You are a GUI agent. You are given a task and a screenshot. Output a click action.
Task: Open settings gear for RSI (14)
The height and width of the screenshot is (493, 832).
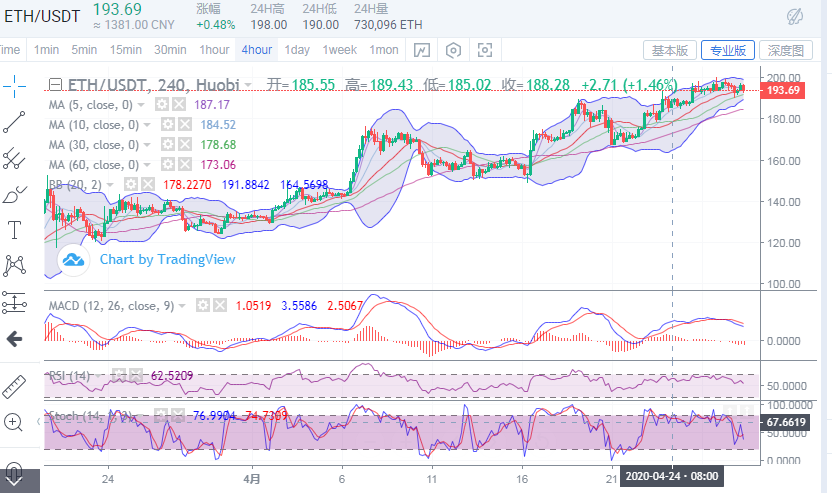119,375
